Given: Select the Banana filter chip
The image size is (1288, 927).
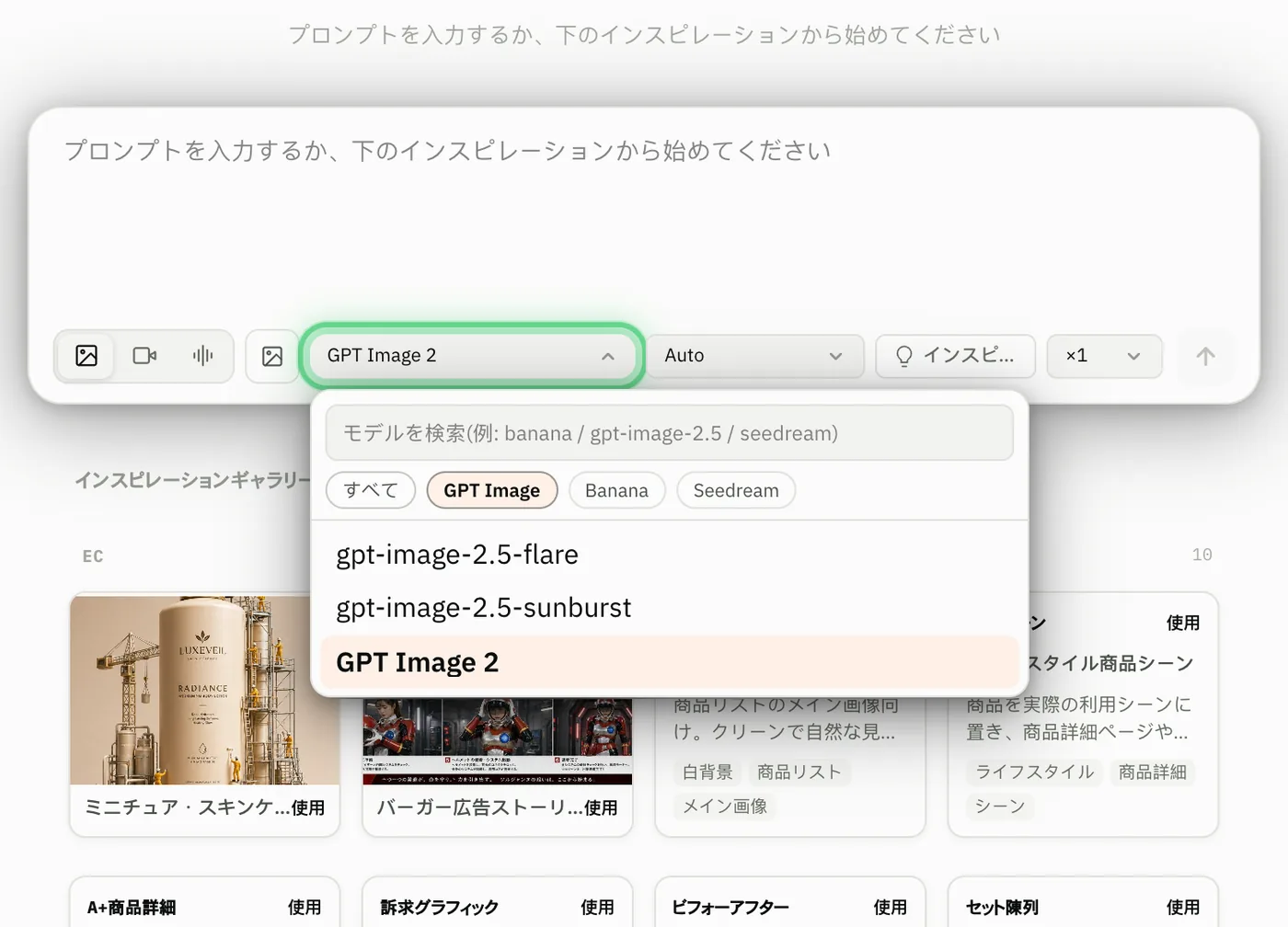Looking at the screenshot, I should (x=616, y=490).
